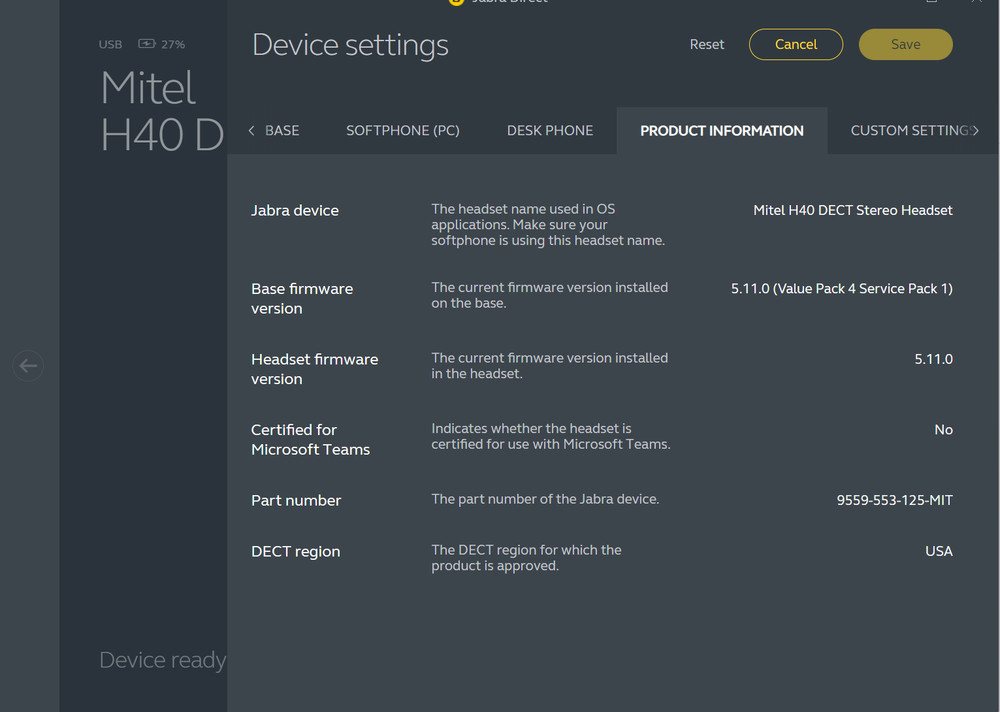Open the DESK PHONE tab
Image resolution: width=1000 pixels, height=712 pixels.
[x=550, y=130]
